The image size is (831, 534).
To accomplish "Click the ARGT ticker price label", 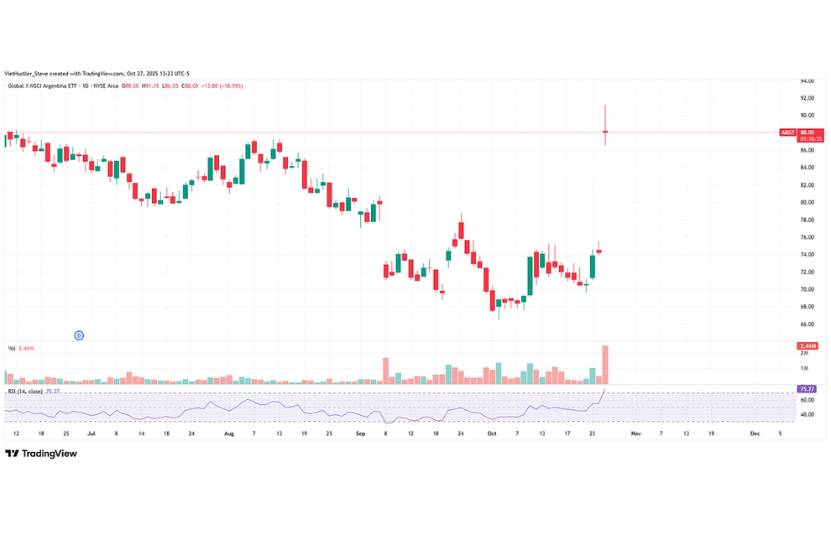I will tap(785, 132).
